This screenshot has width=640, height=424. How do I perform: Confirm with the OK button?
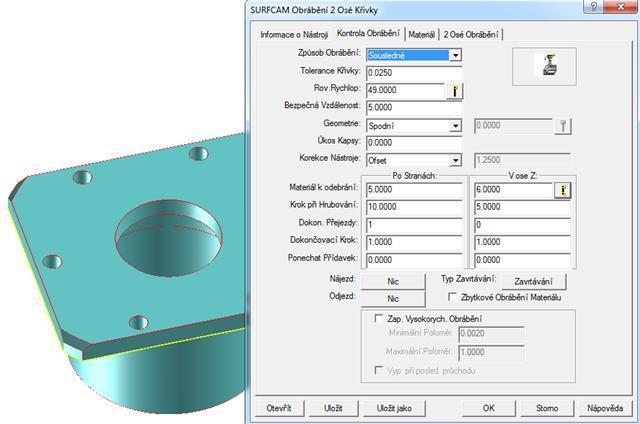coord(489,408)
